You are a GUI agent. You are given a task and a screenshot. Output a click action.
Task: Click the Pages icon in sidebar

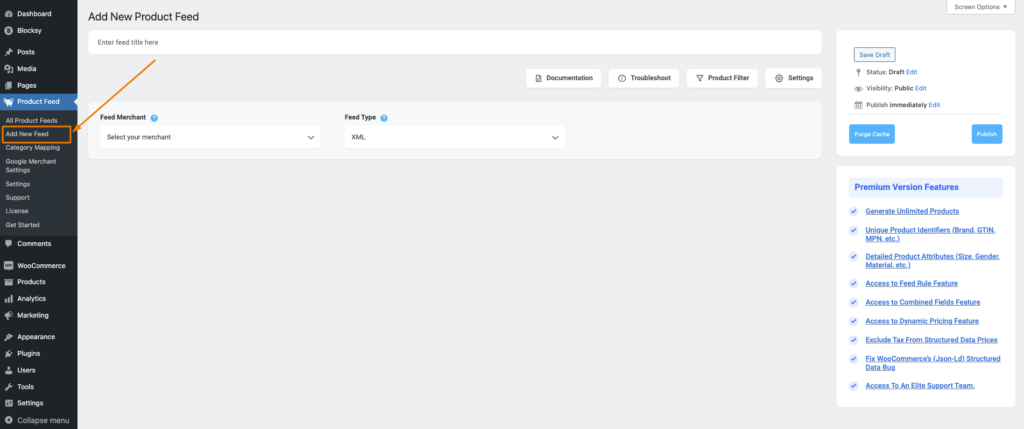coord(8,86)
